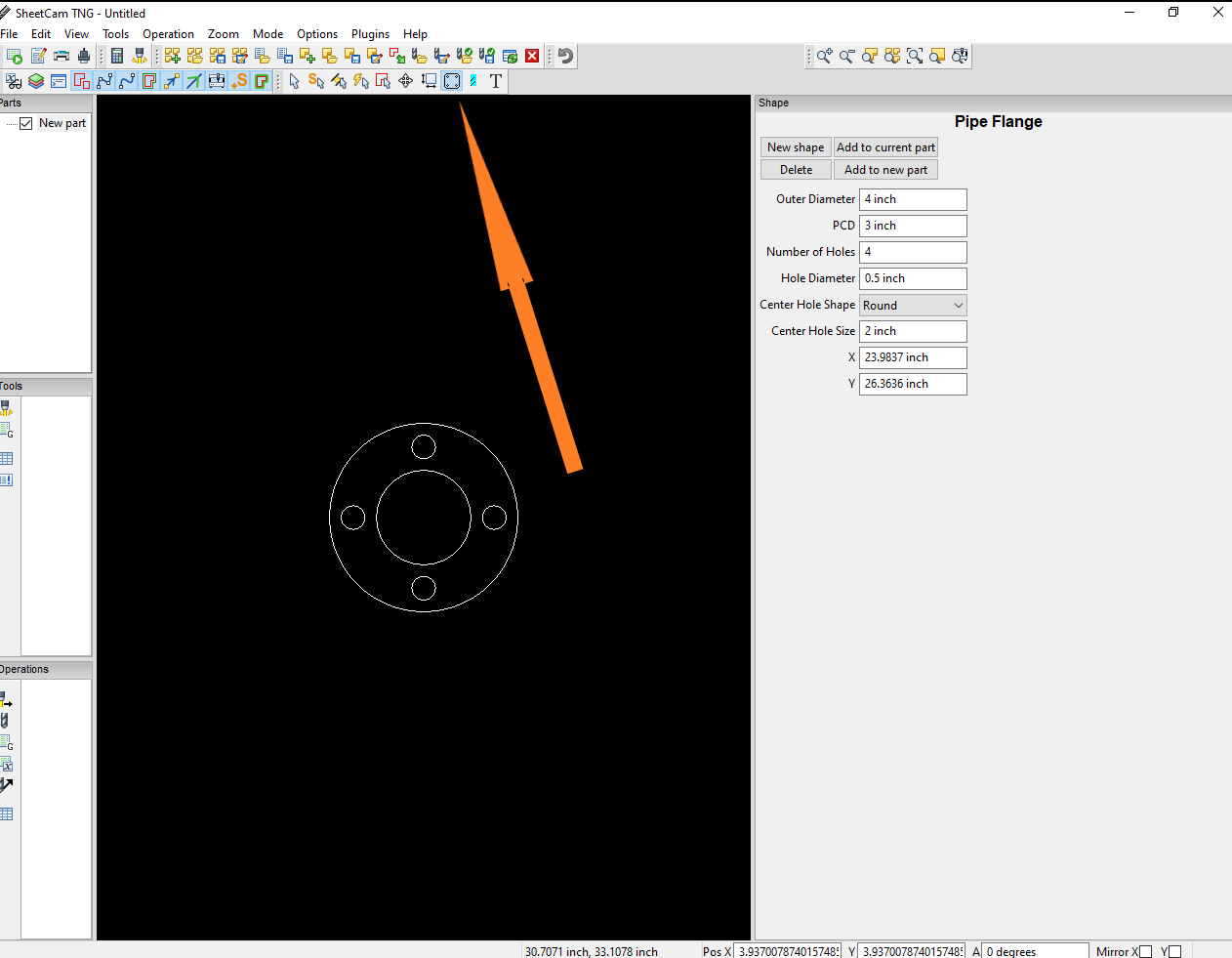Viewport: 1232px width, 958px height.
Task: Open the Center Hole Shape dropdown
Action: click(x=913, y=305)
